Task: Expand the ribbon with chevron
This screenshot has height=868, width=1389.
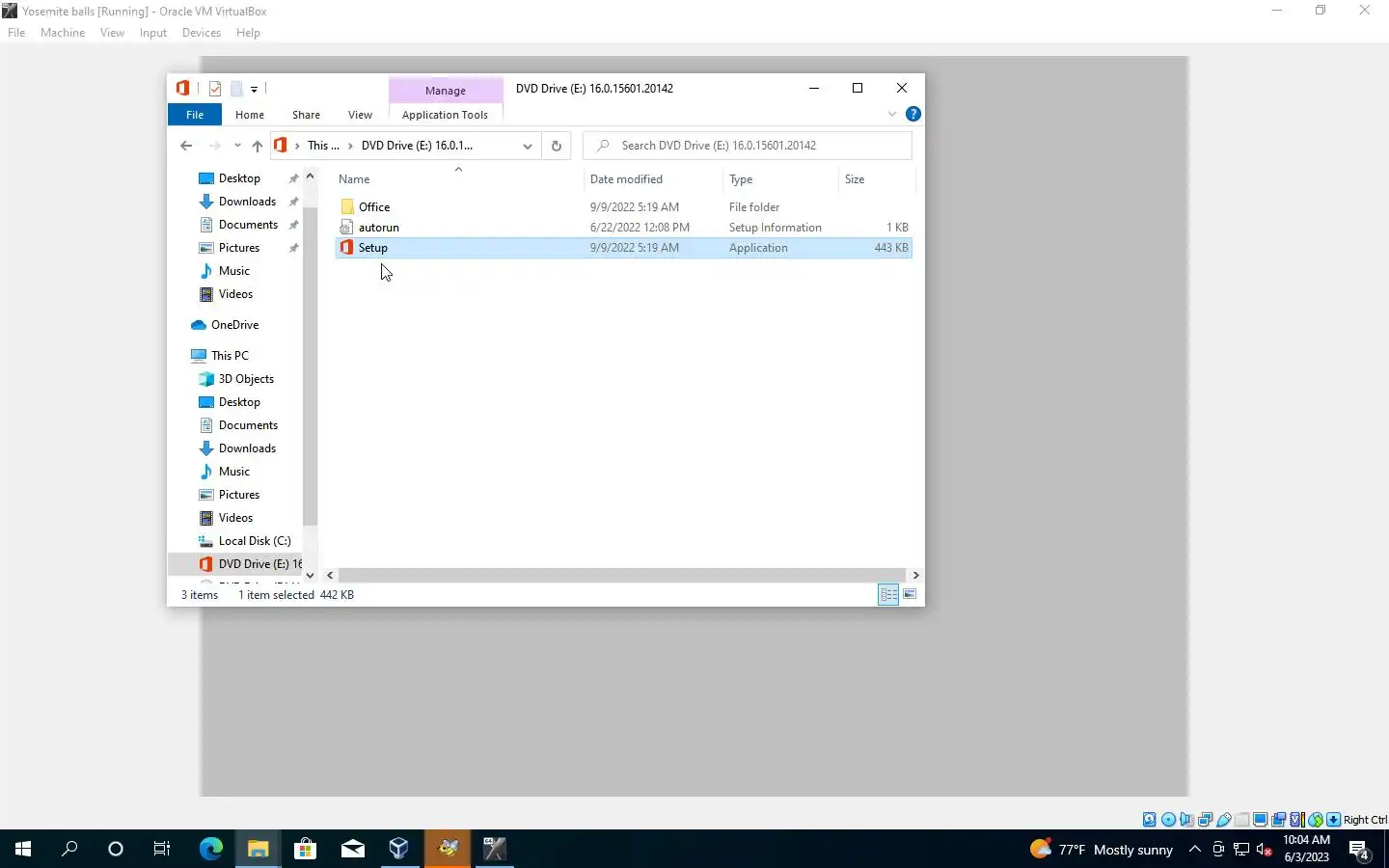Action: pos(892,114)
